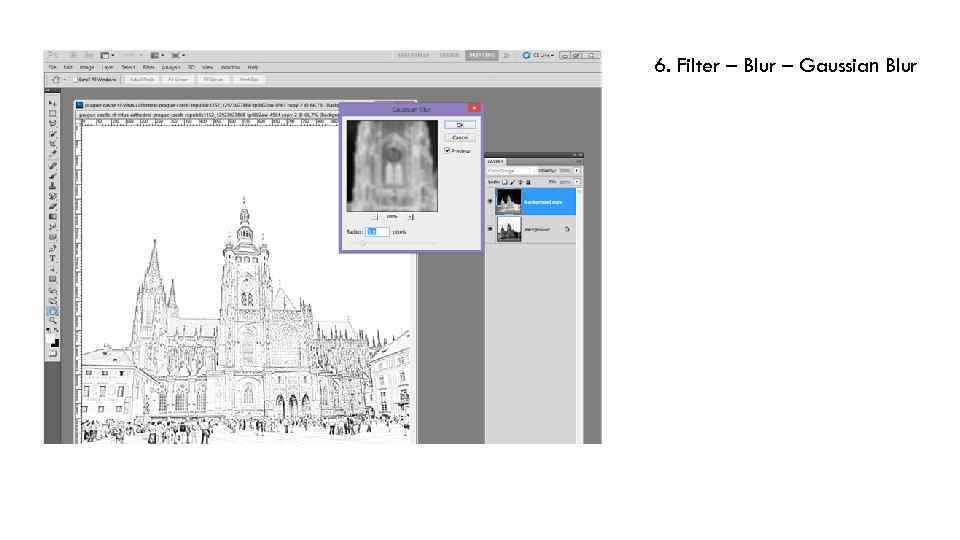Hide the Background layer eye icon
960x540 pixels.
[x=490, y=229]
